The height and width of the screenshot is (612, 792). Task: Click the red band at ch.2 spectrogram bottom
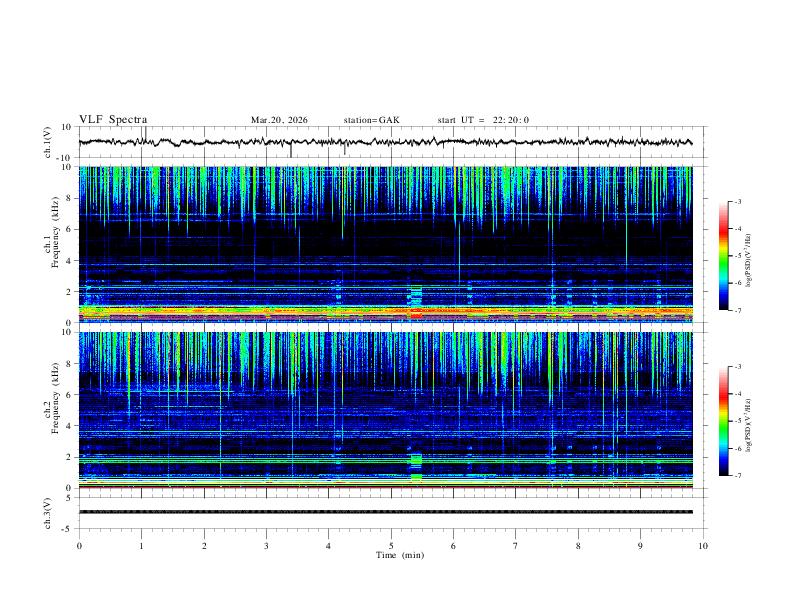point(385,487)
